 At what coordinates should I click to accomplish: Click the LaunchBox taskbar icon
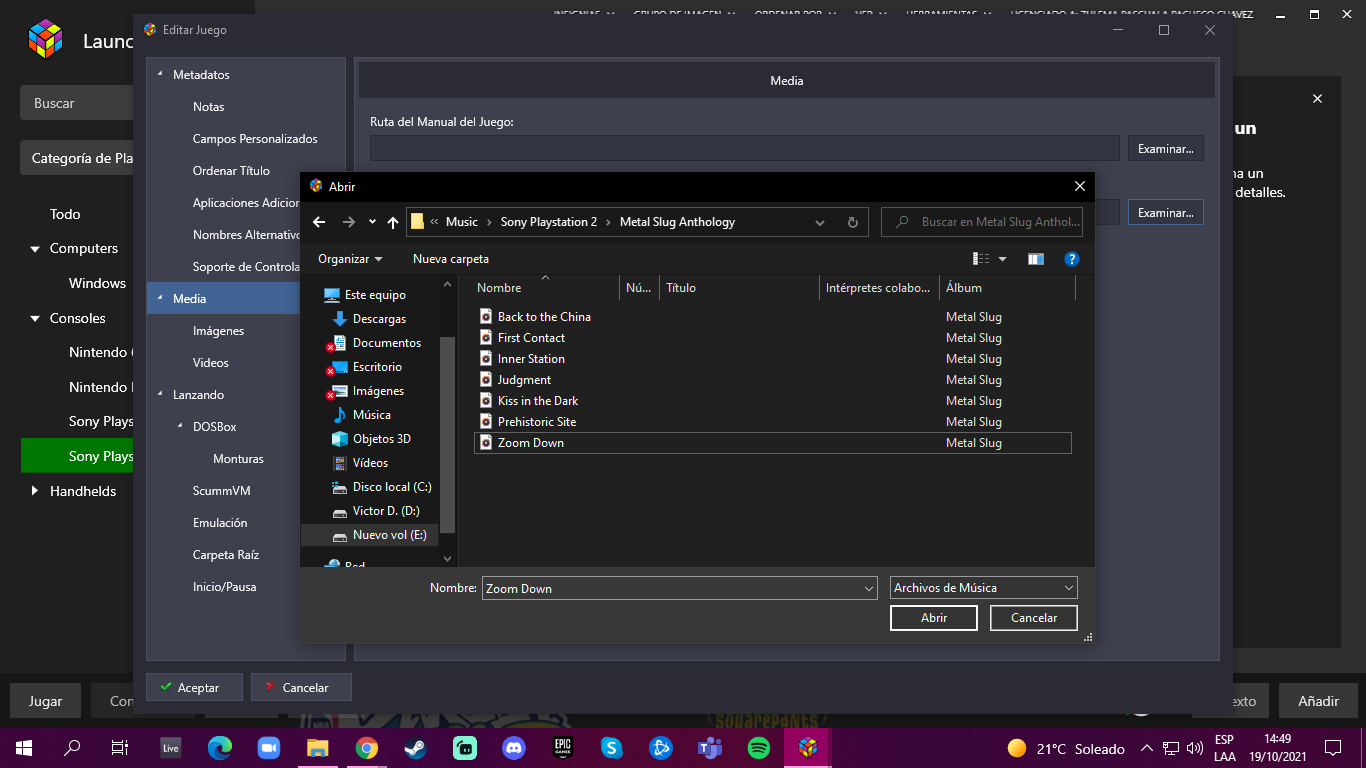807,747
